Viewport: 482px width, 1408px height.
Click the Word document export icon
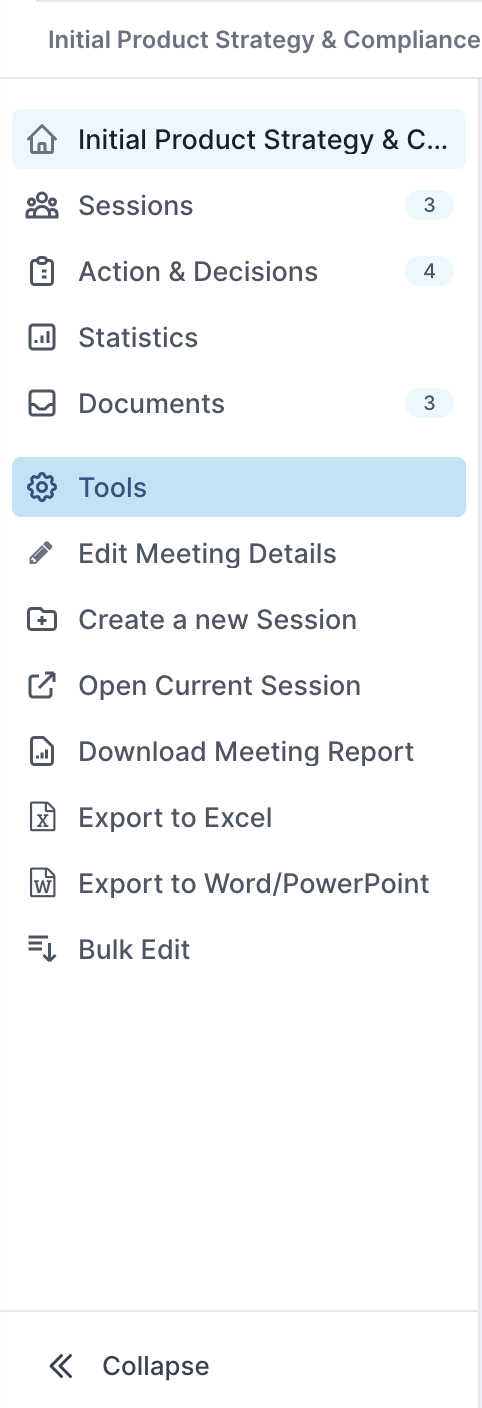coord(42,884)
